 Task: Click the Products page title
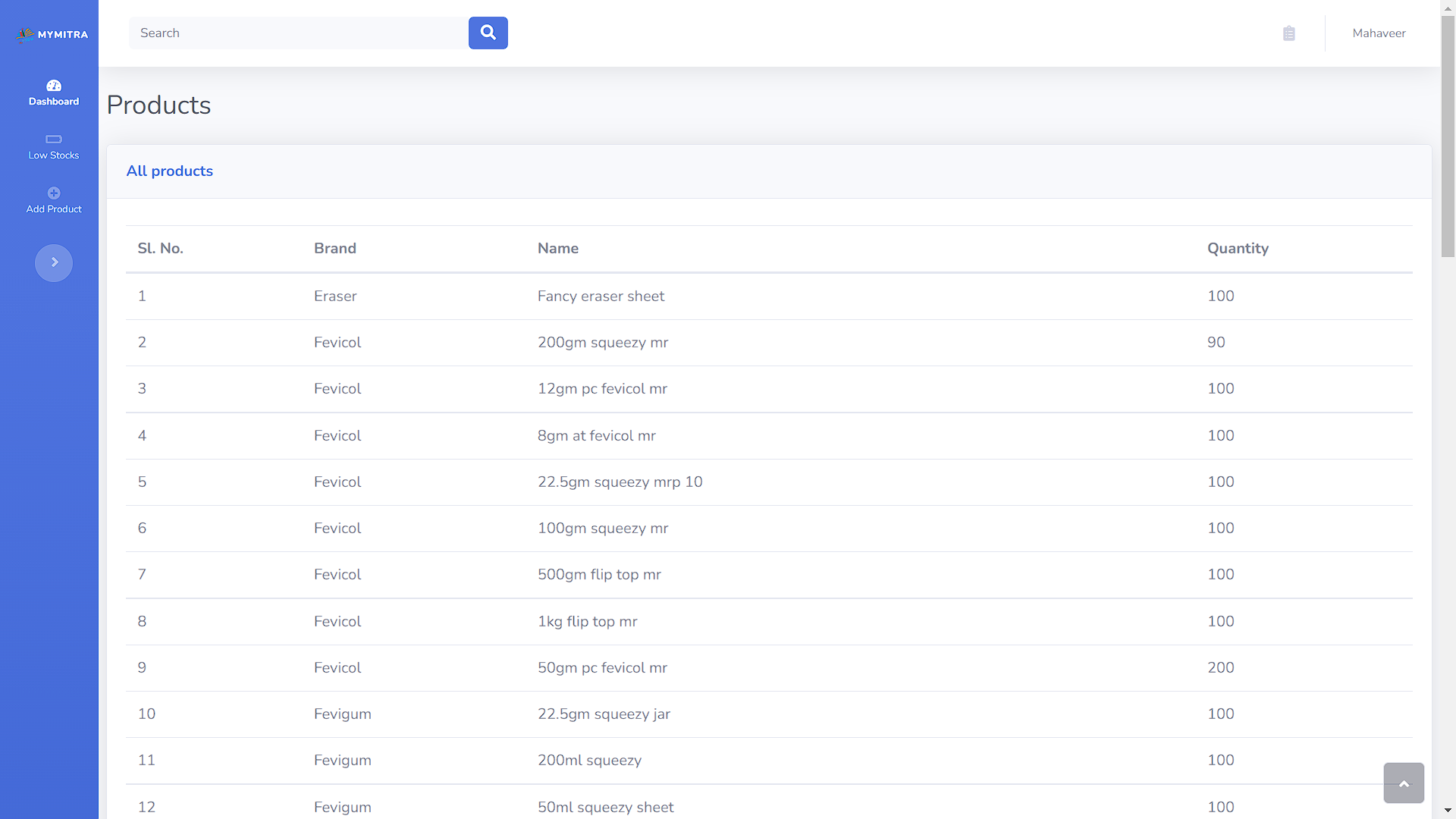coord(158,105)
